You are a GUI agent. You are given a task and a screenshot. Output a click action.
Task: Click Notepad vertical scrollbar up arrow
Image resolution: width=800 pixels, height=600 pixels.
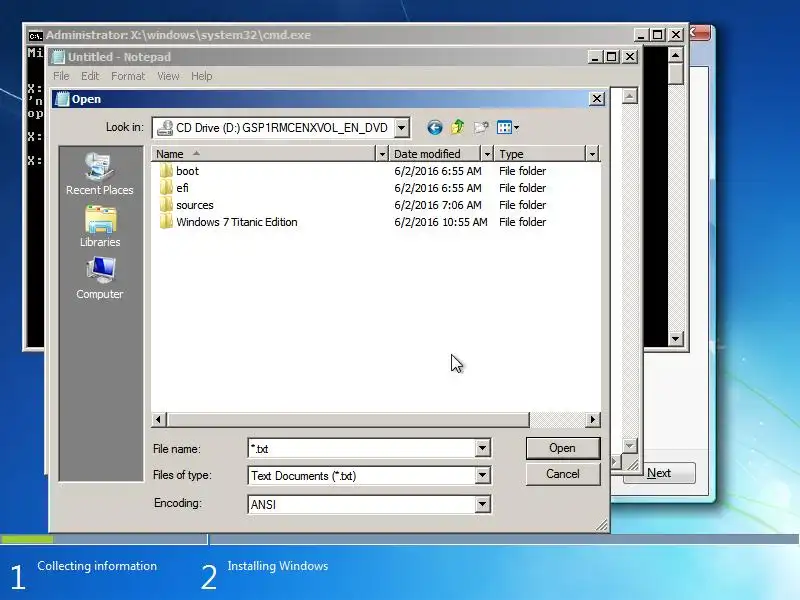[630, 96]
